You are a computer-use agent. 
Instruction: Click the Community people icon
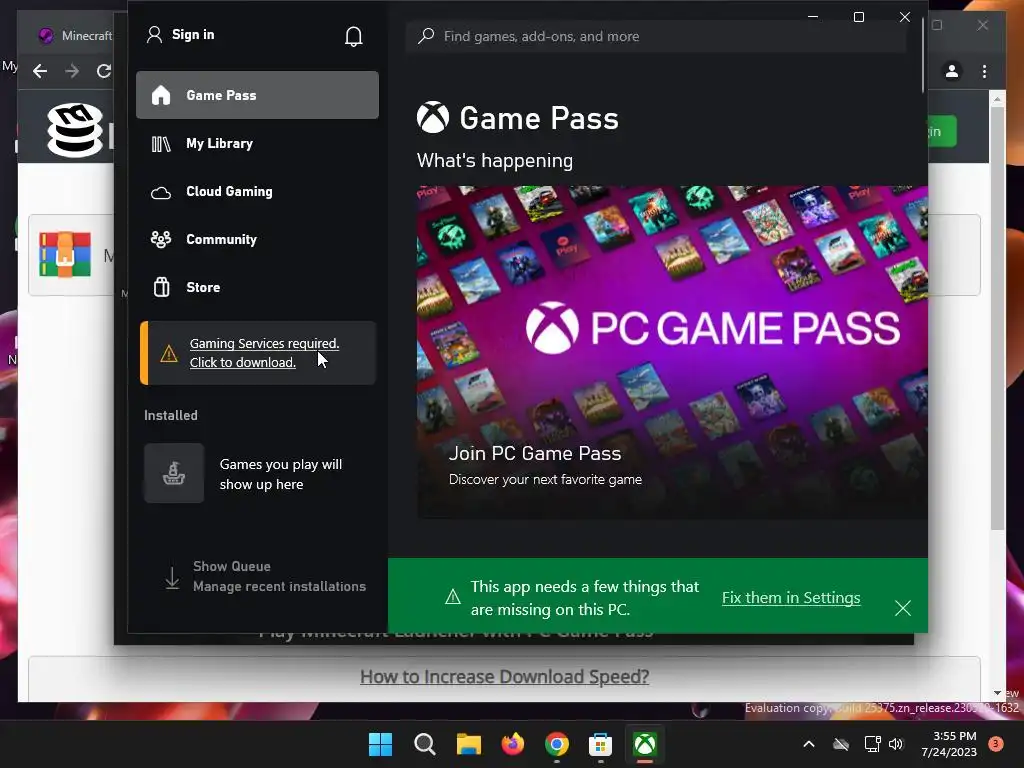161,240
